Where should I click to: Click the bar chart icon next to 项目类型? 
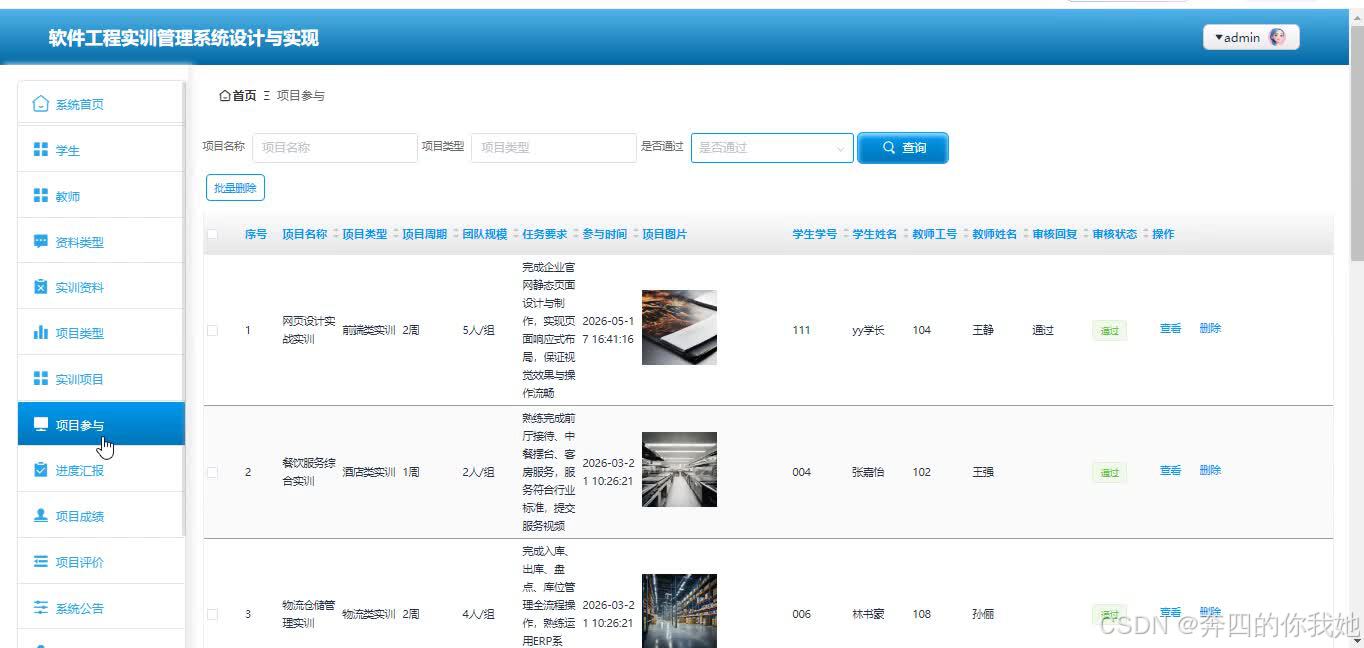pyautogui.click(x=41, y=333)
